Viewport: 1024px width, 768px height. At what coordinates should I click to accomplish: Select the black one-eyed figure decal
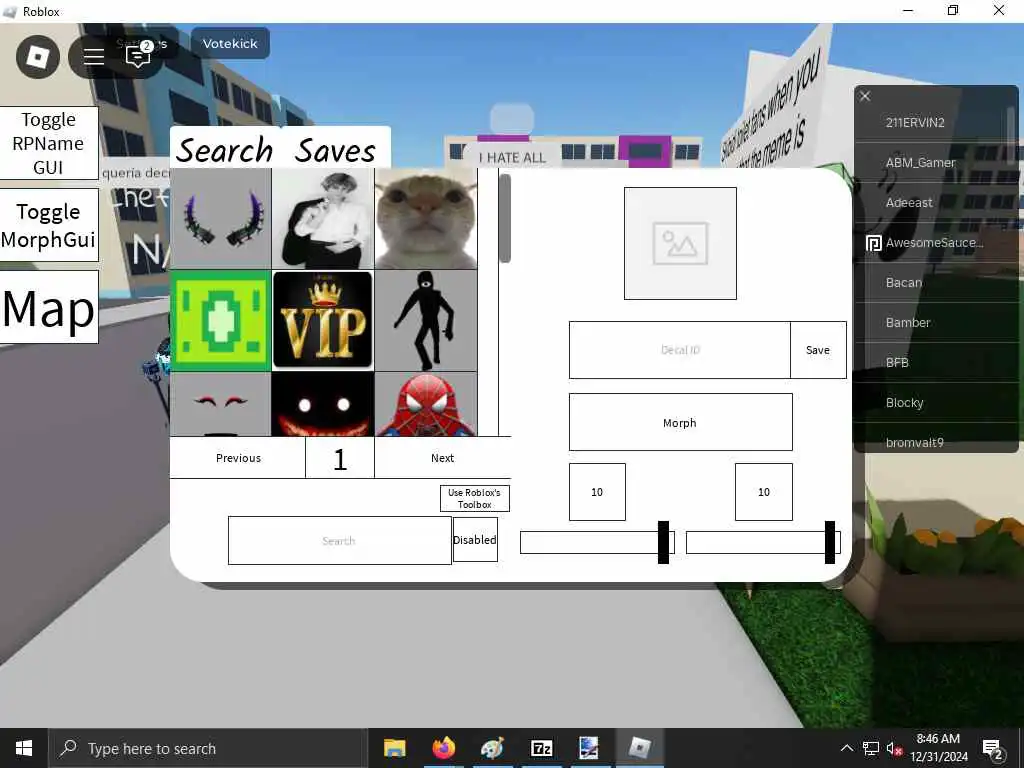click(x=426, y=321)
